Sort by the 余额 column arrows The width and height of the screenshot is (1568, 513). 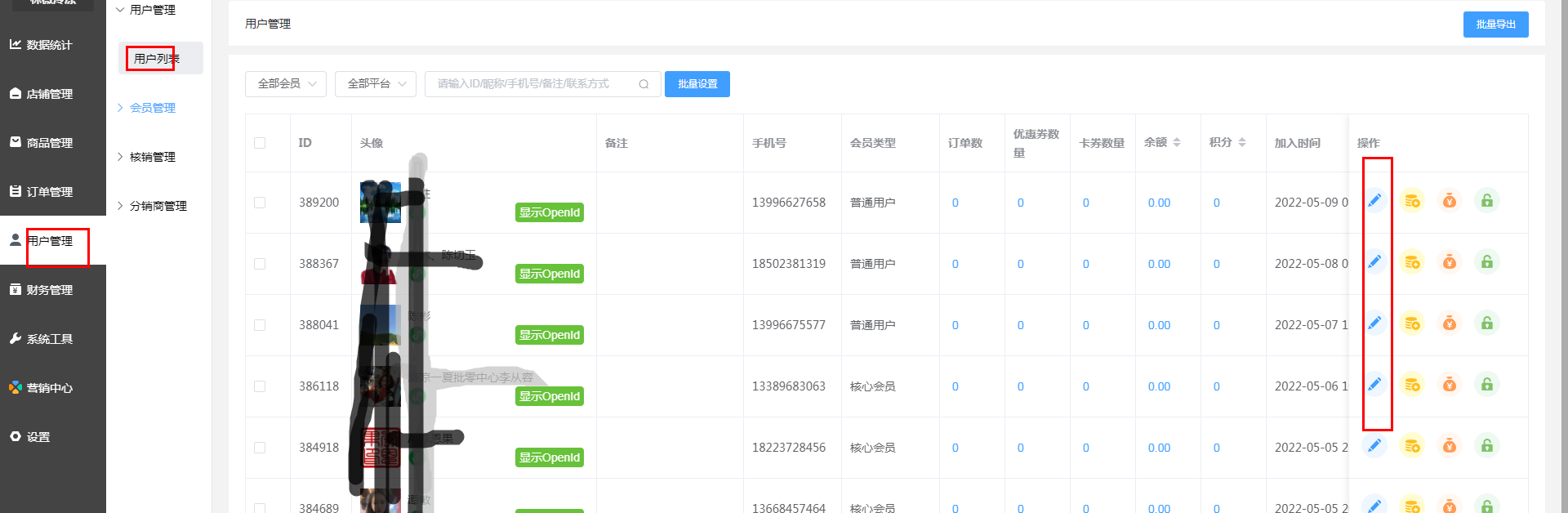1177,143
